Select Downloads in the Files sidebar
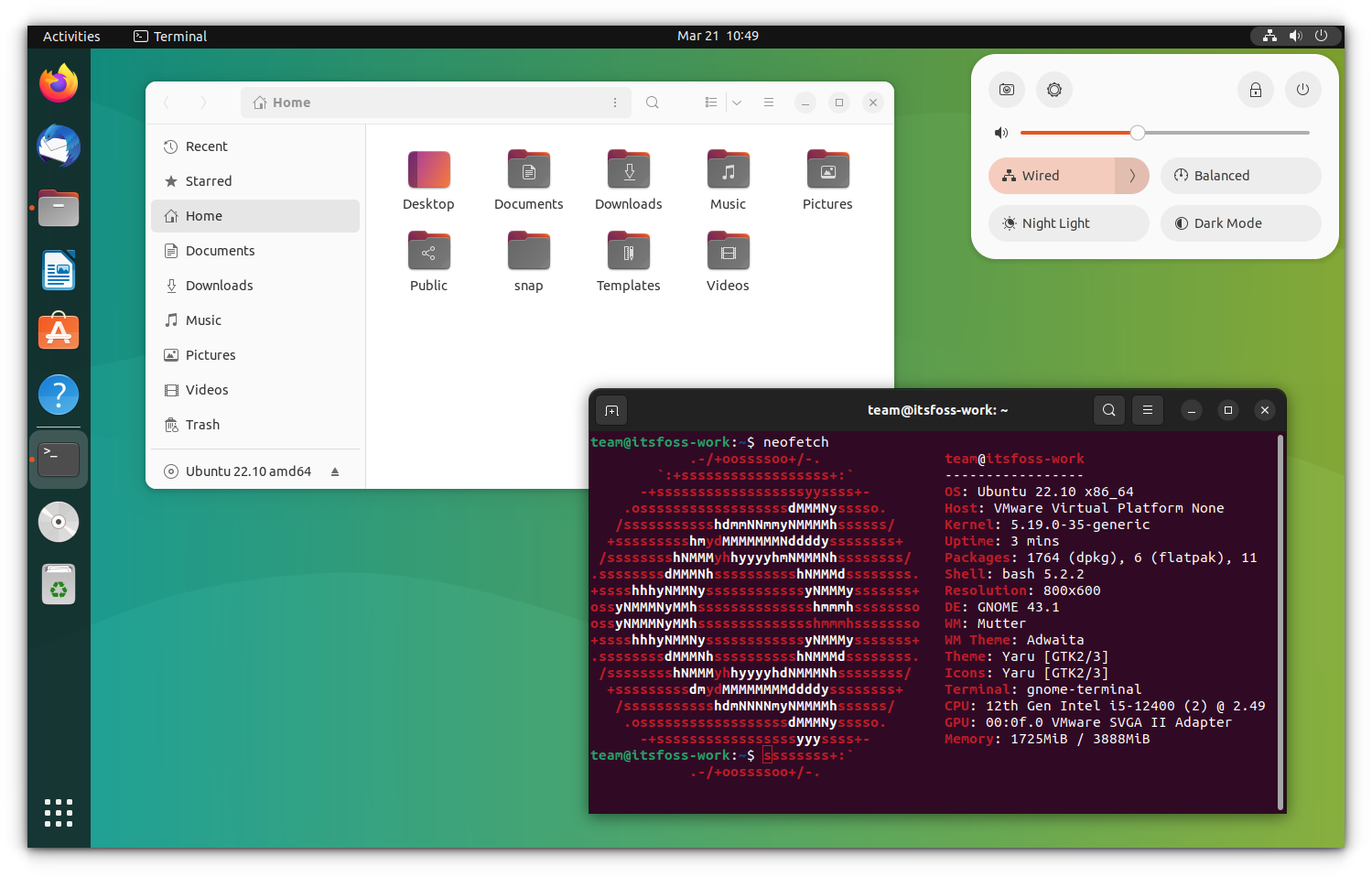Image resolution: width=1372 pixels, height=877 pixels. click(x=255, y=286)
